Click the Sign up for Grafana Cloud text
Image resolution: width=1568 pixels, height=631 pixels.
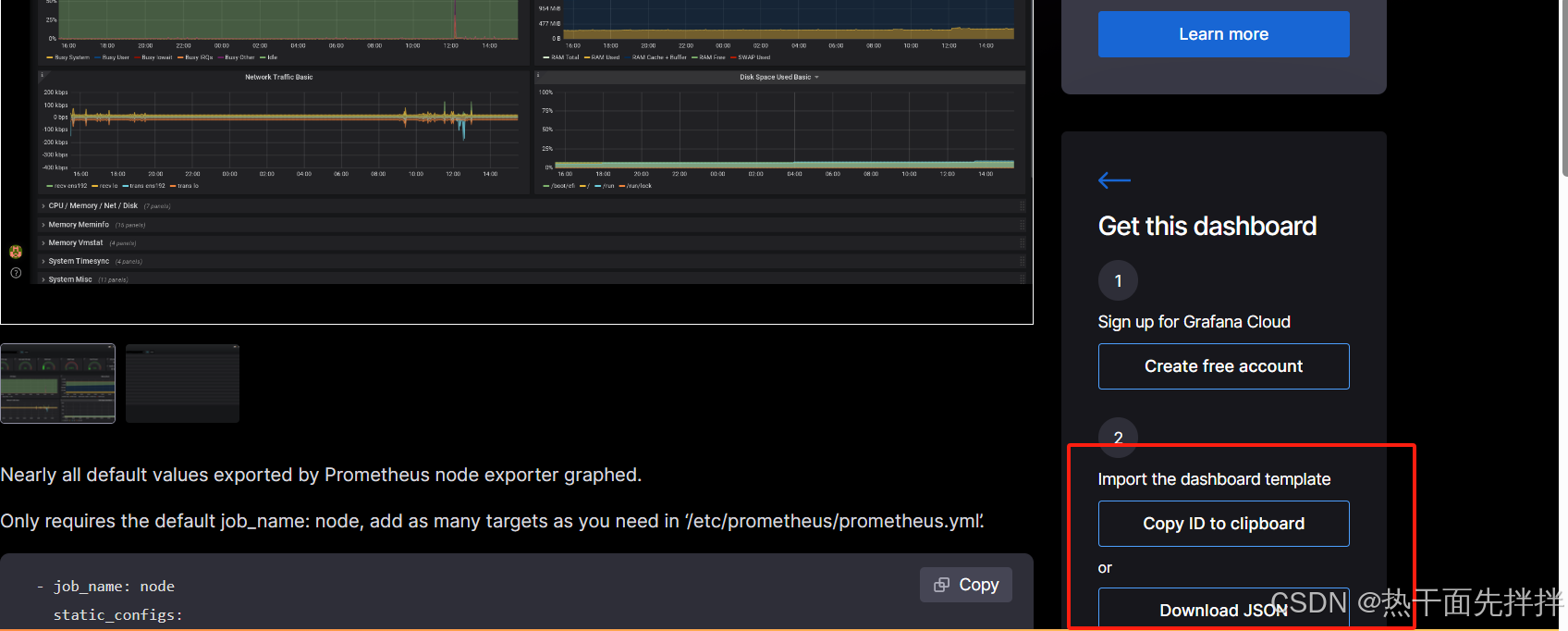[1194, 322]
